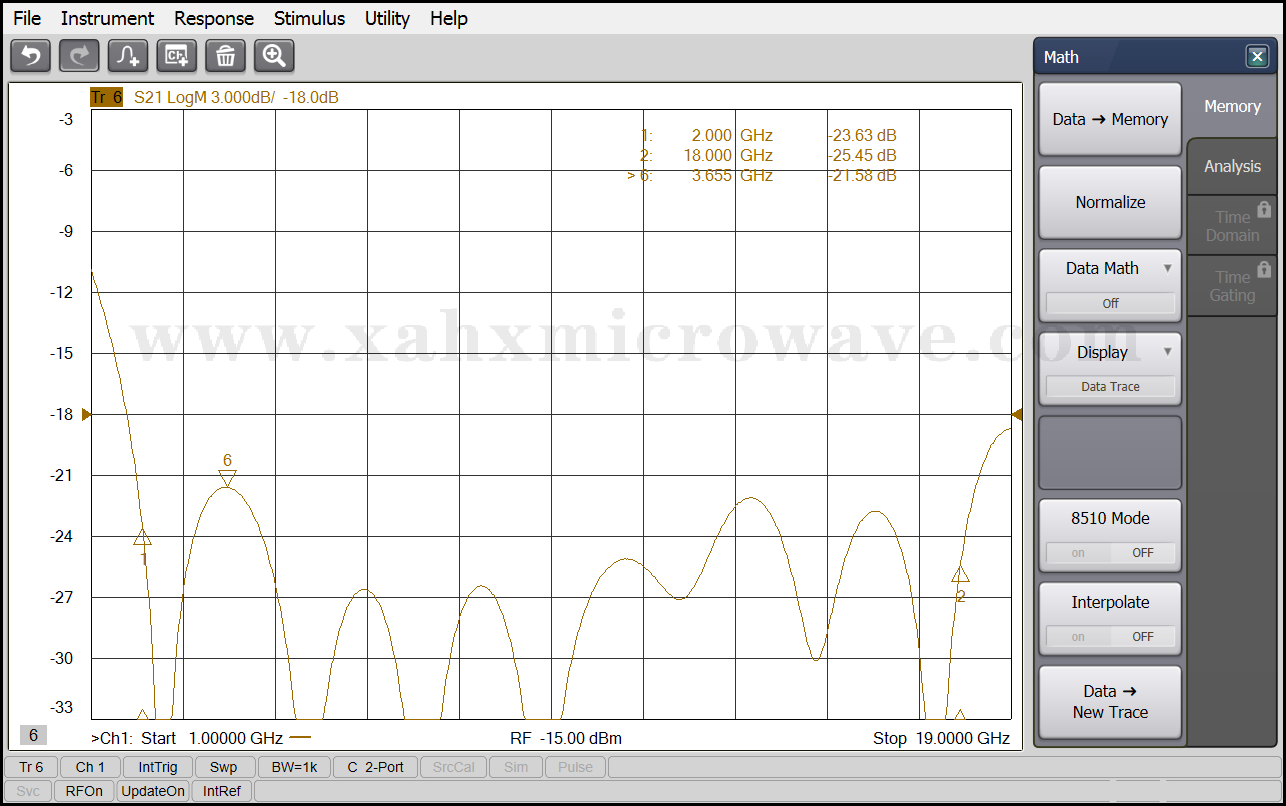Click the Redo arrow icon

point(79,56)
